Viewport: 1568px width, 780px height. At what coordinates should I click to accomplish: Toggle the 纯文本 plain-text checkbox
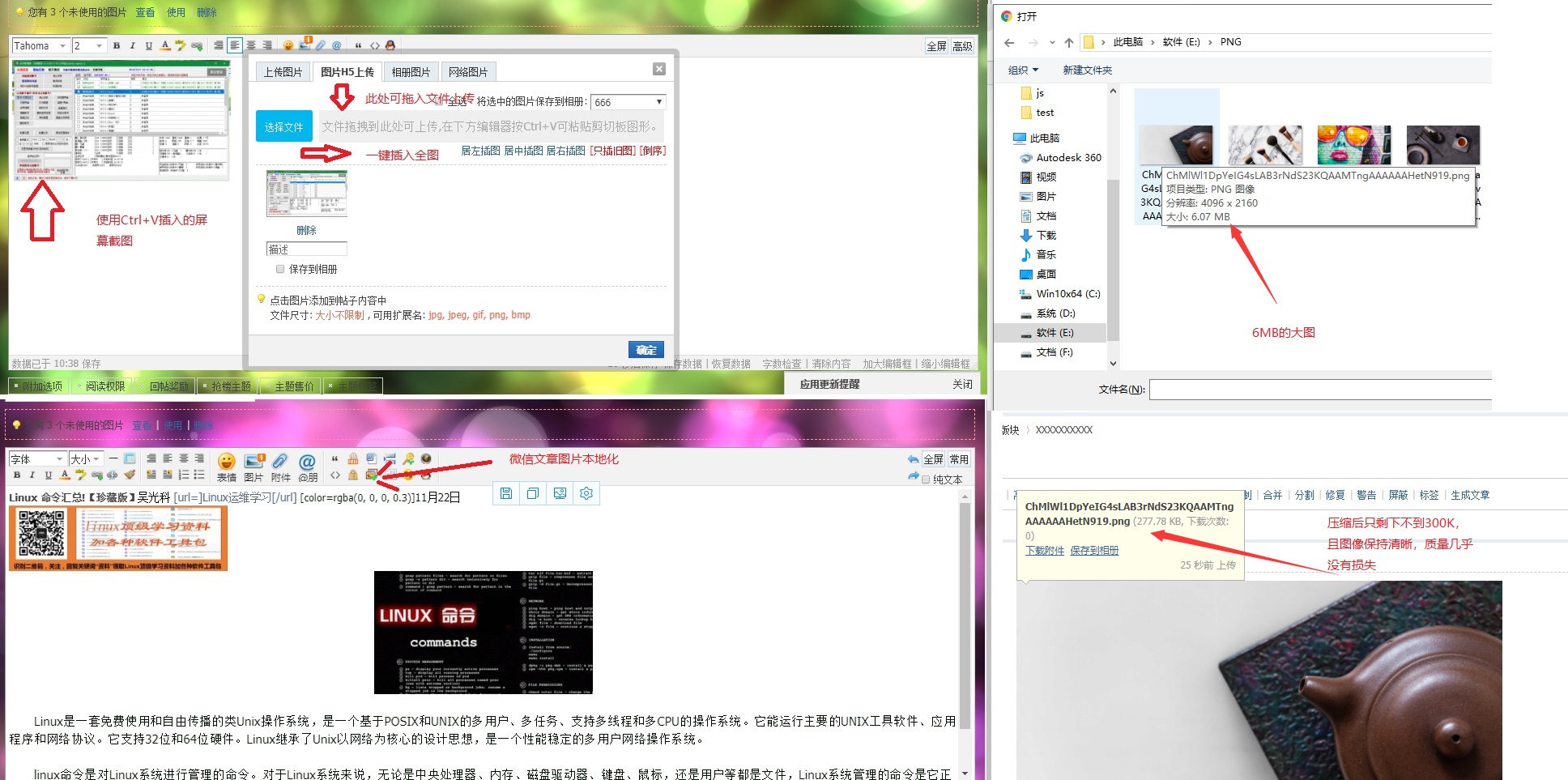pyautogui.click(x=926, y=480)
